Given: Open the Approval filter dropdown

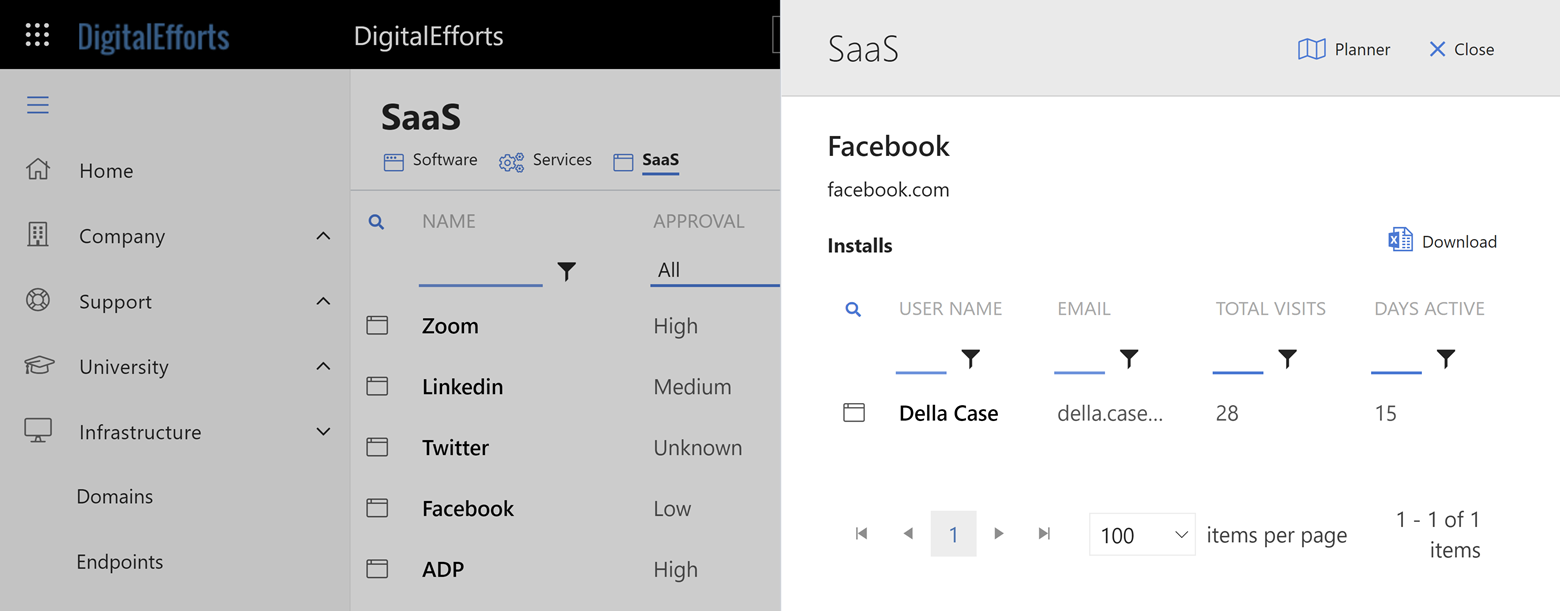Looking at the screenshot, I should click(715, 270).
